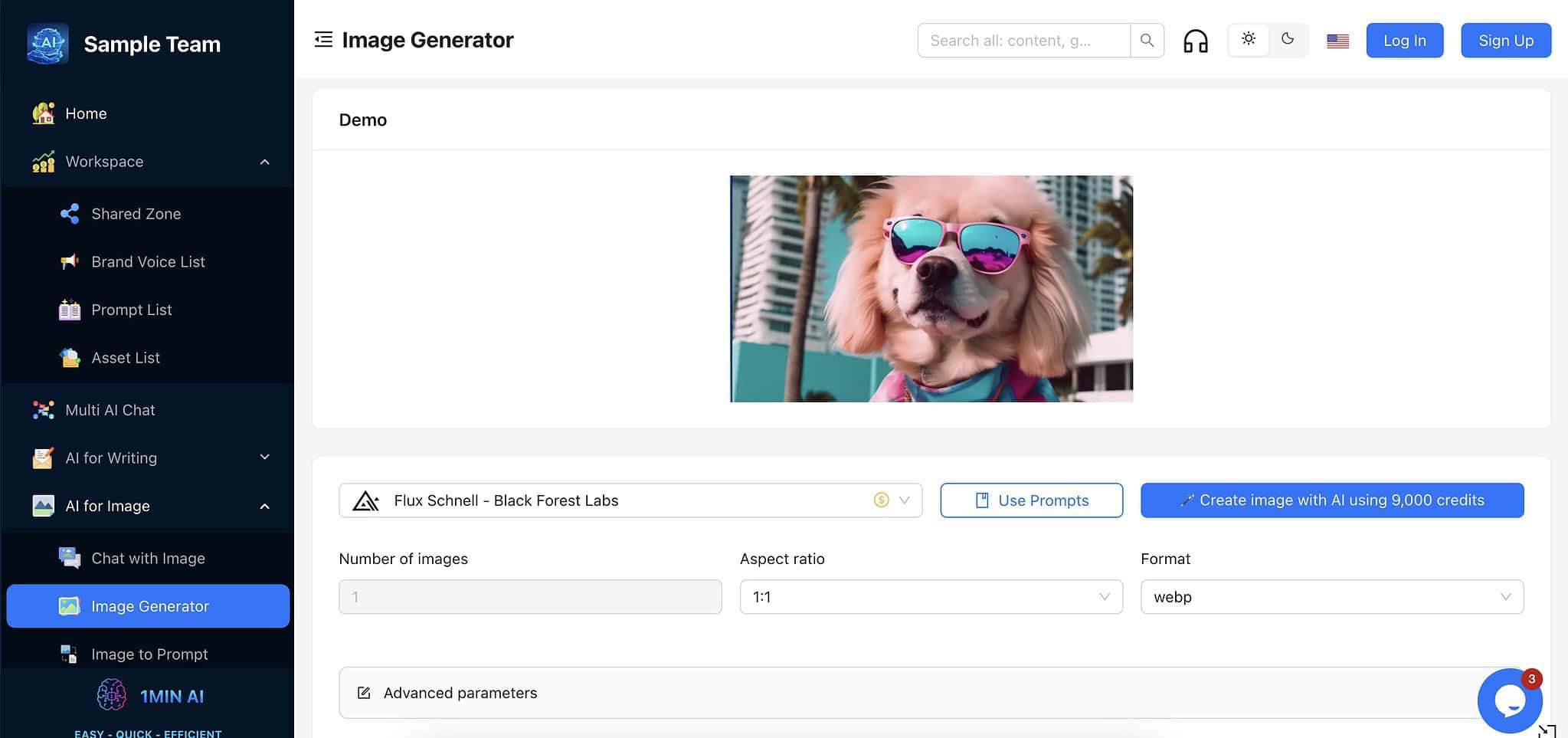This screenshot has width=1568, height=738.
Task: Select Prompt List in the sidebar
Action: pyautogui.click(x=130, y=310)
